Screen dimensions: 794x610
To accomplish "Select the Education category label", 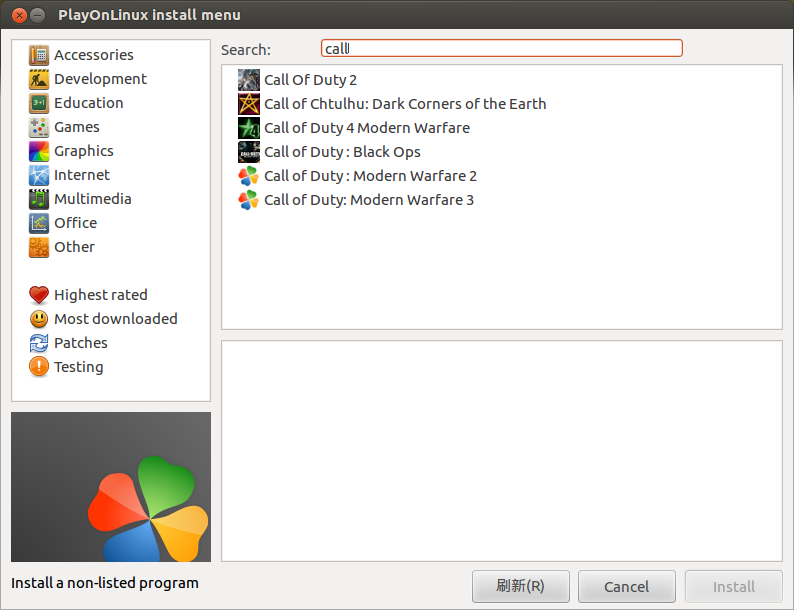I will pos(89,103).
